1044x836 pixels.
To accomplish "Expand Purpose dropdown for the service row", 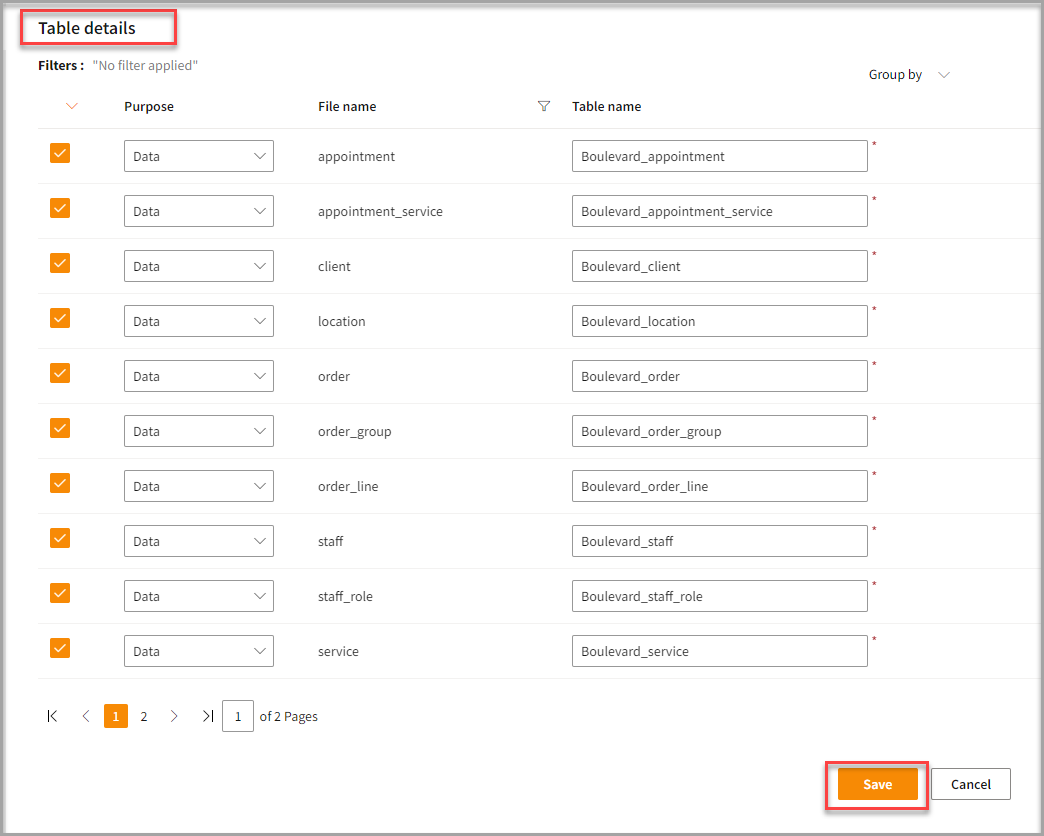I will tap(198, 651).
